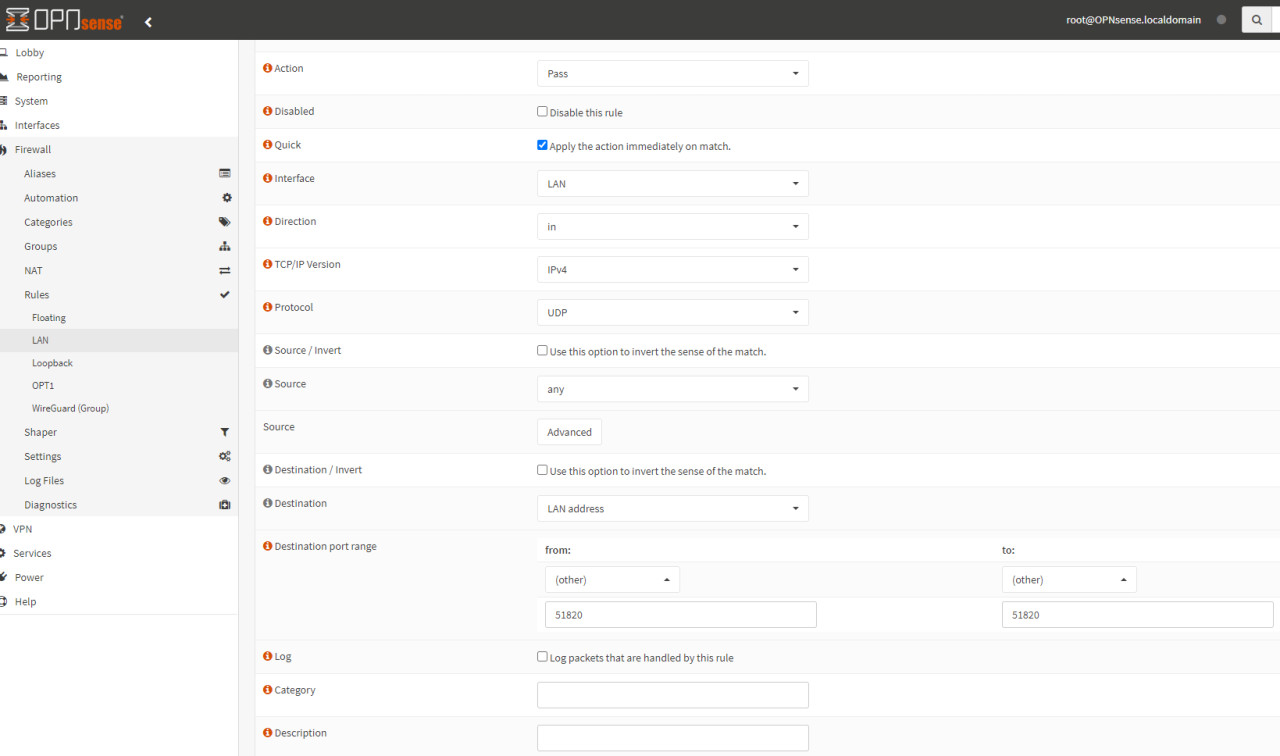The width and height of the screenshot is (1280, 756).
Task: Open the VPN menu in sidebar
Action: [x=22, y=529]
